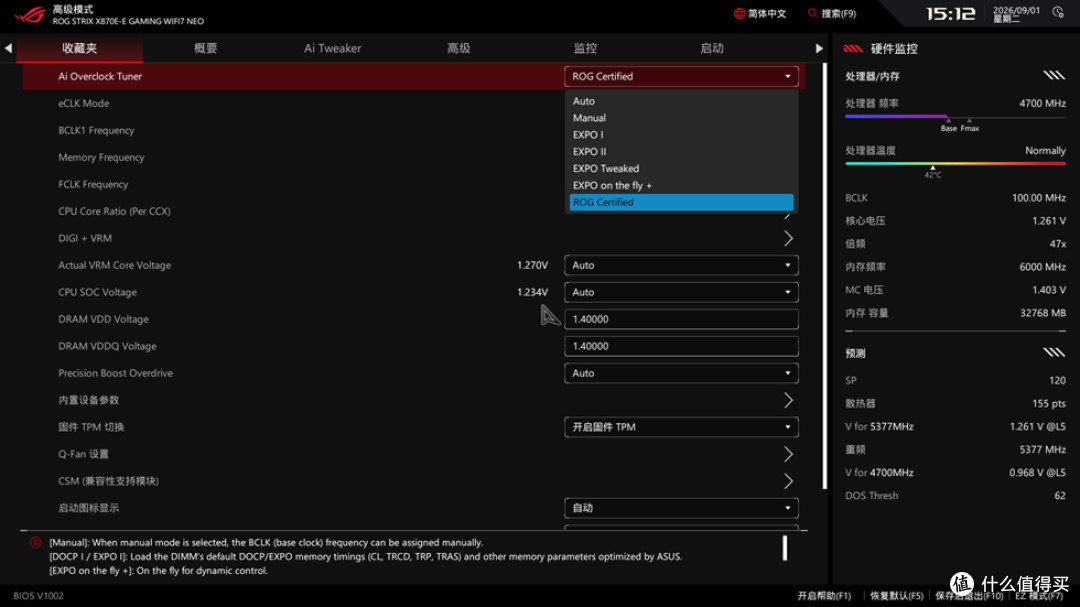Click 保存并退出(F10) button
Viewport: 1080px width, 607px height.
click(x=968, y=596)
